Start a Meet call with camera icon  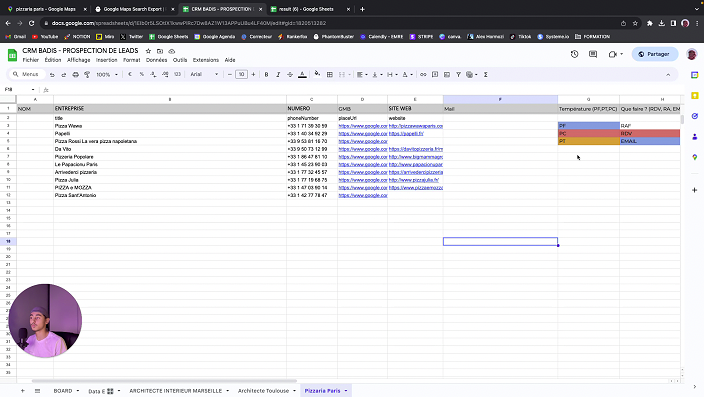(613, 54)
